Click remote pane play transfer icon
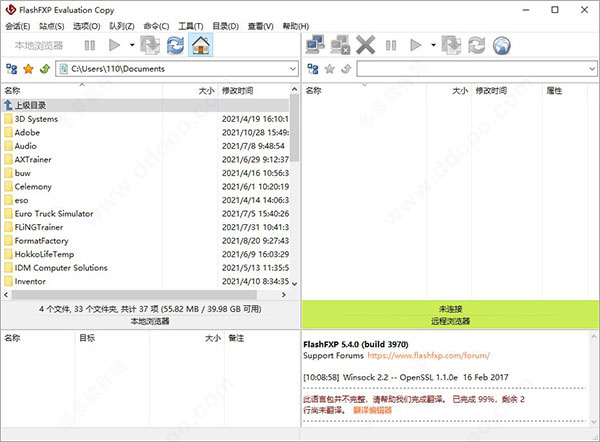Screen dimensions: 600x442 [x=416, y=45]
